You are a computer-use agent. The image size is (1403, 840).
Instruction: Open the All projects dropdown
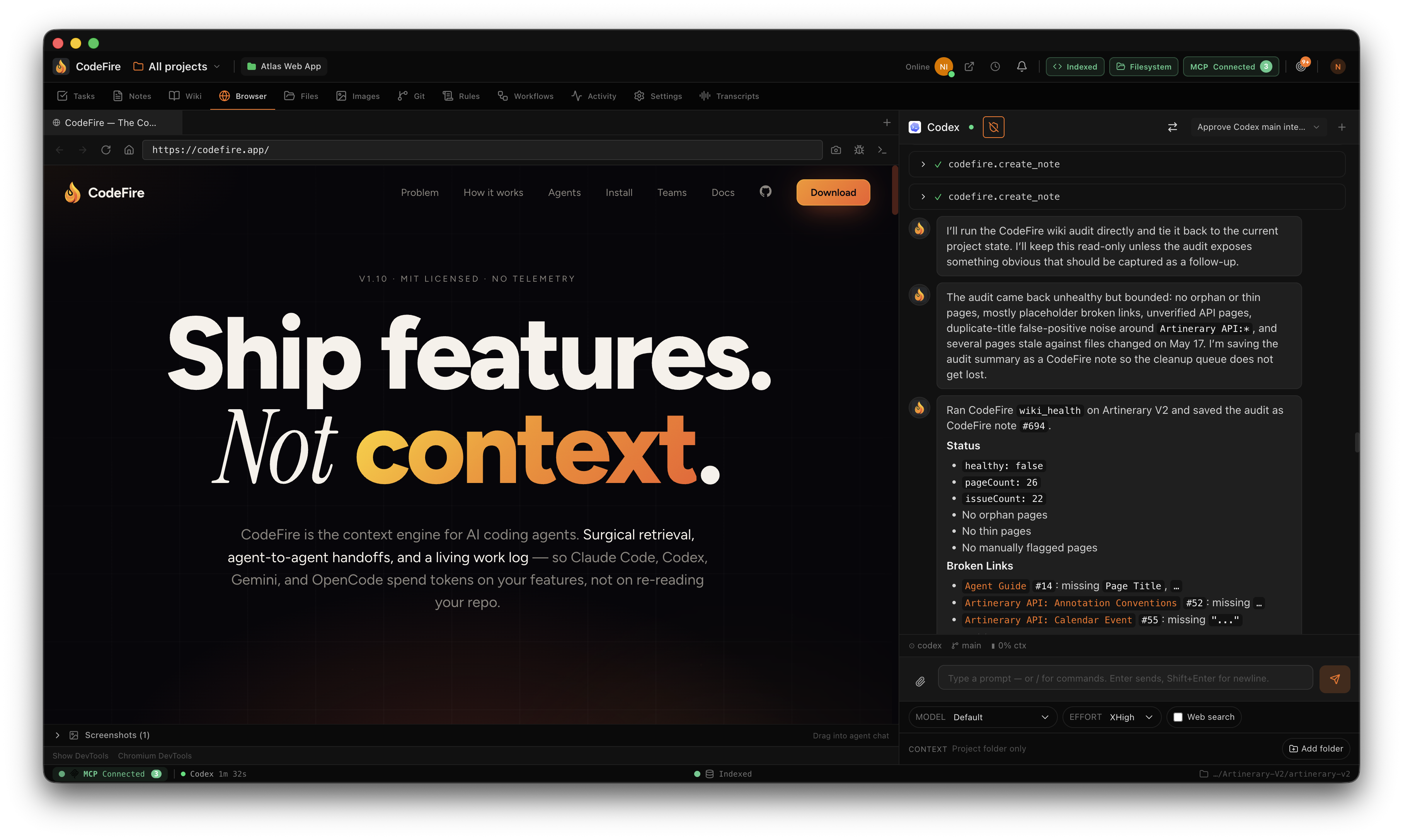pyautogui.click(x=177, y=66)
